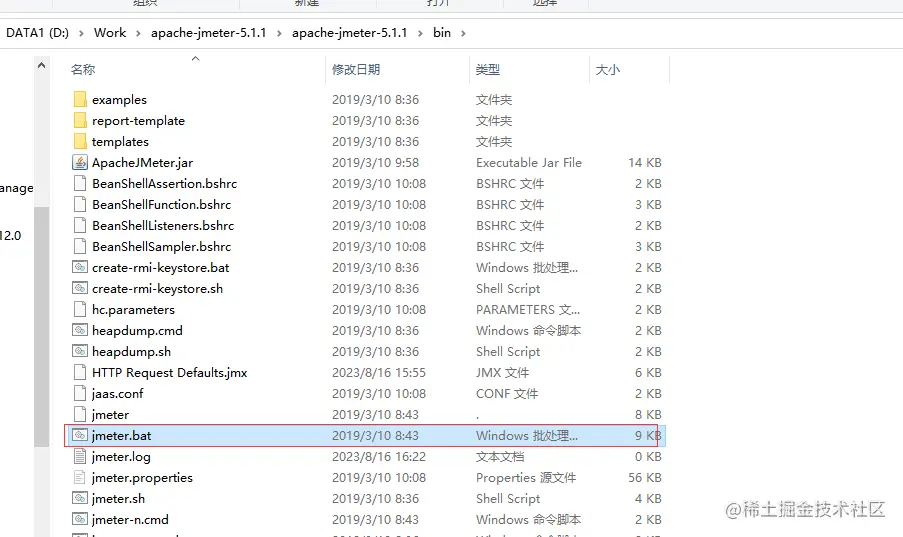Click the jmeter.properties file icon
This screenshot has height=537, width=903.
tap(80, 477)
